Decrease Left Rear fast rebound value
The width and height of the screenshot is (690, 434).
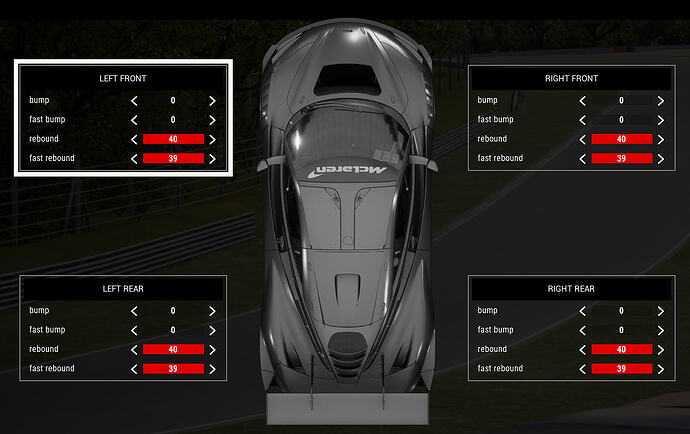134,369
